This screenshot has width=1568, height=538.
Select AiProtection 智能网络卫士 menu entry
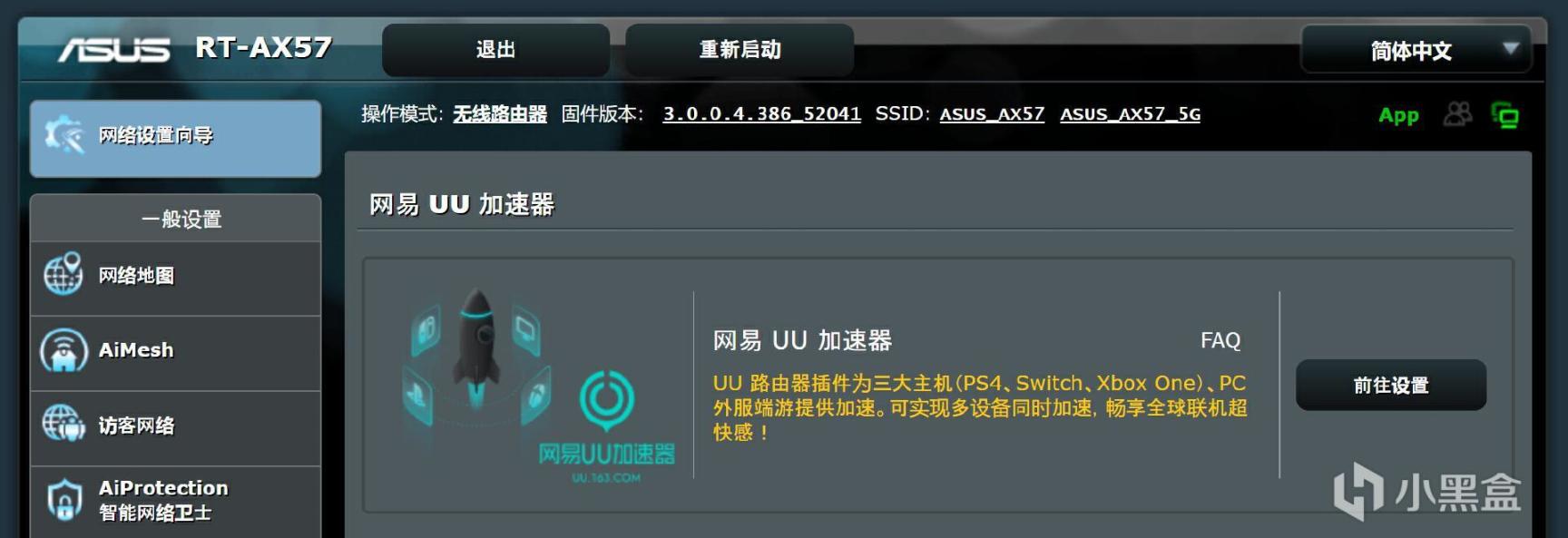[175, 502]
